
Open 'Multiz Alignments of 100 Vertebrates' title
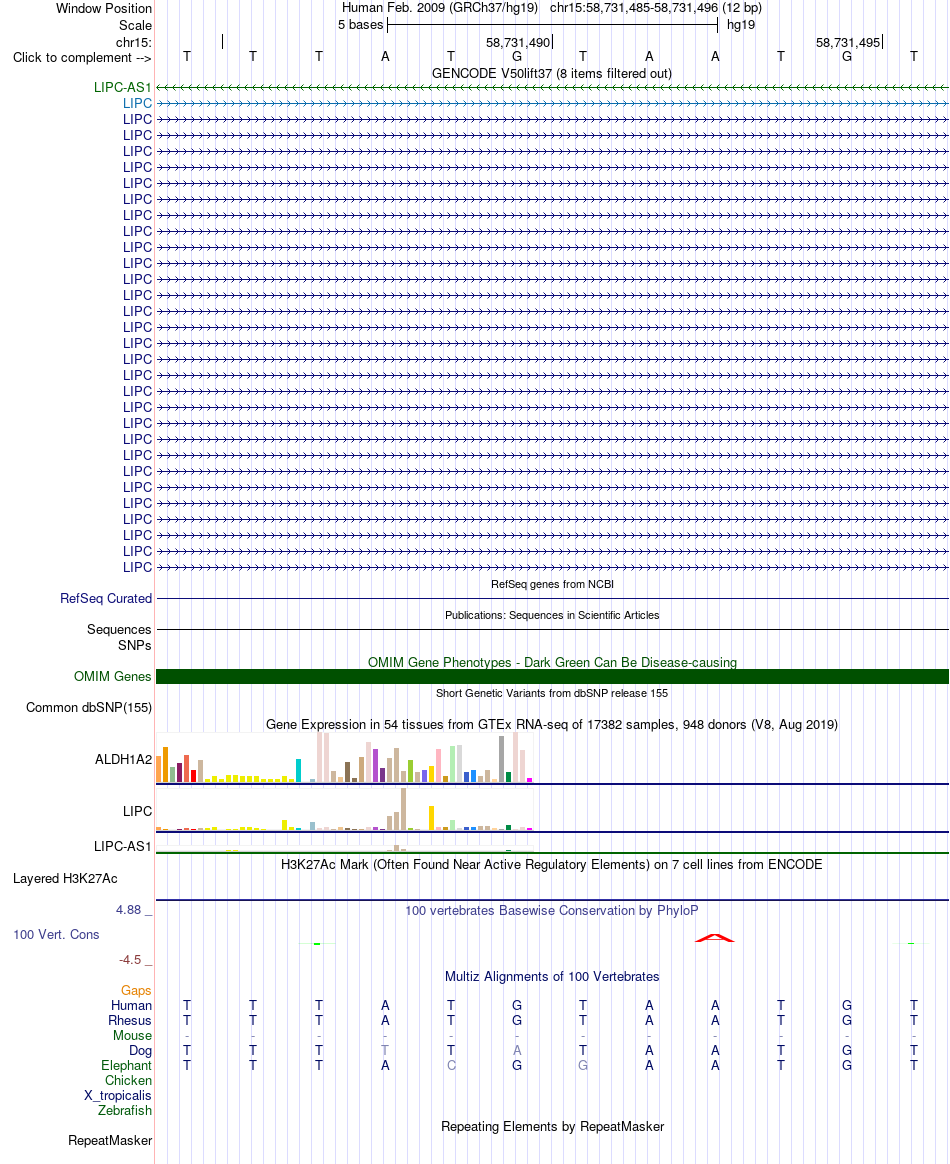tap(551, 977)
